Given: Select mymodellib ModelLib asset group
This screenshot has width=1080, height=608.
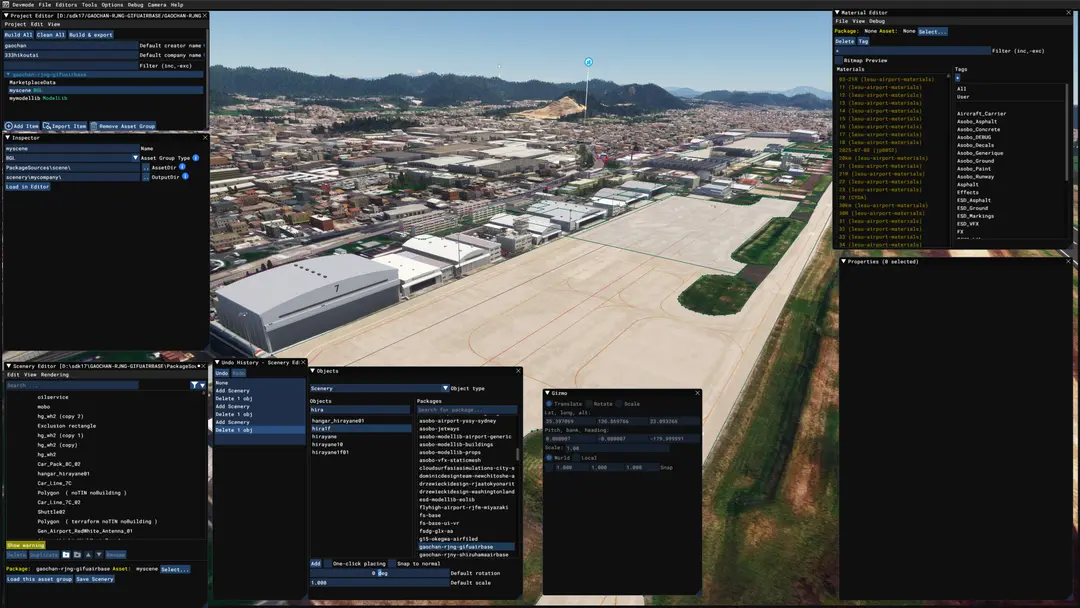Looking at the screenshot, I should [38, 98].
